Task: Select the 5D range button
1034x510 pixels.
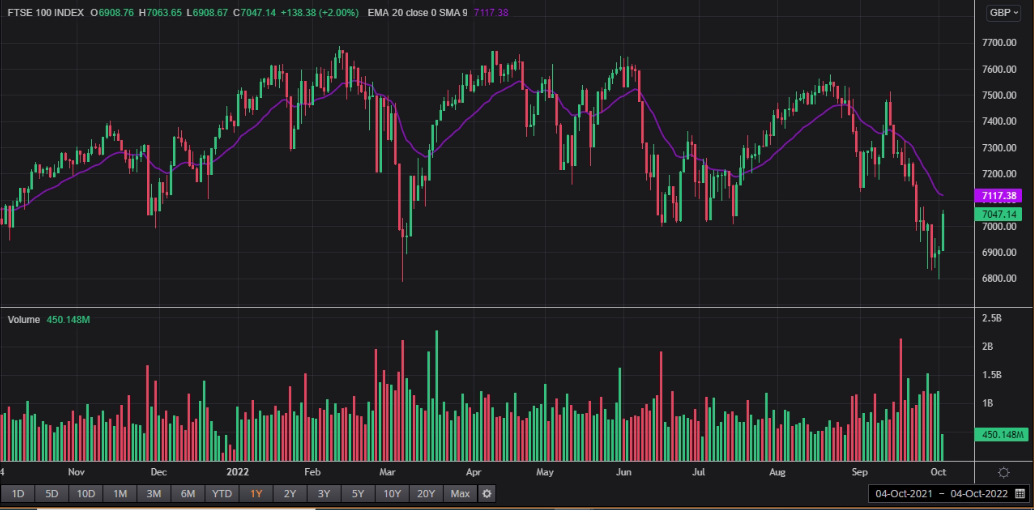Action: tap(51, 494)
